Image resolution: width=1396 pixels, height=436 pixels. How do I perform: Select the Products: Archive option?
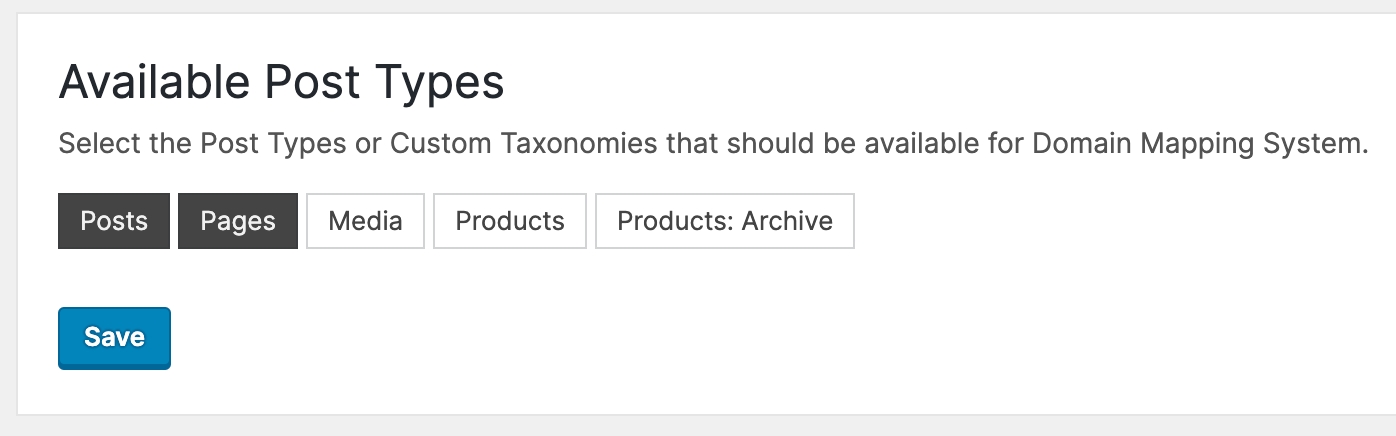pos(725,221)
